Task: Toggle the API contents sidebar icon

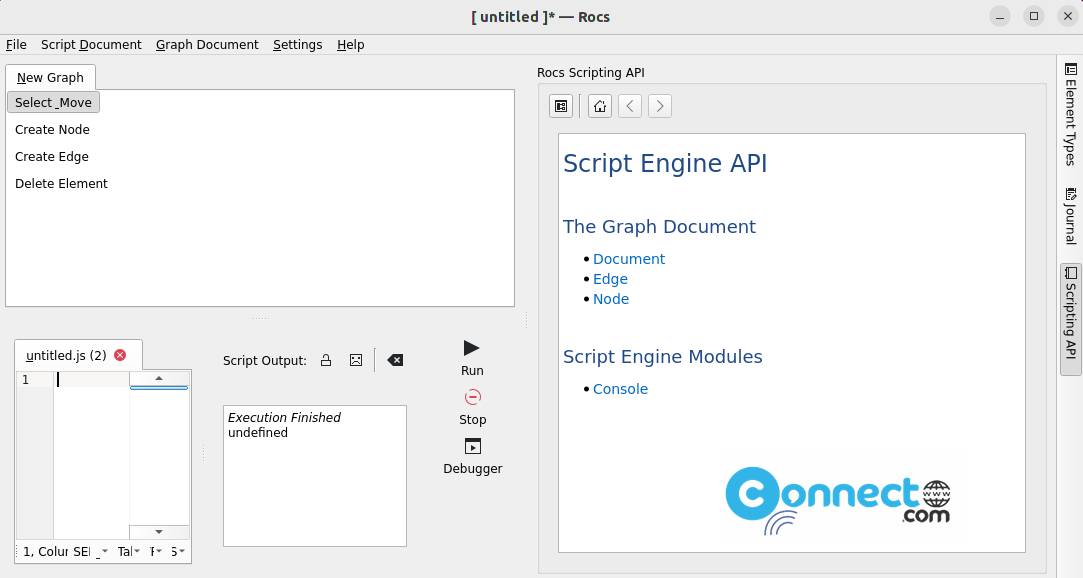Action: click(x=561, y=106)
